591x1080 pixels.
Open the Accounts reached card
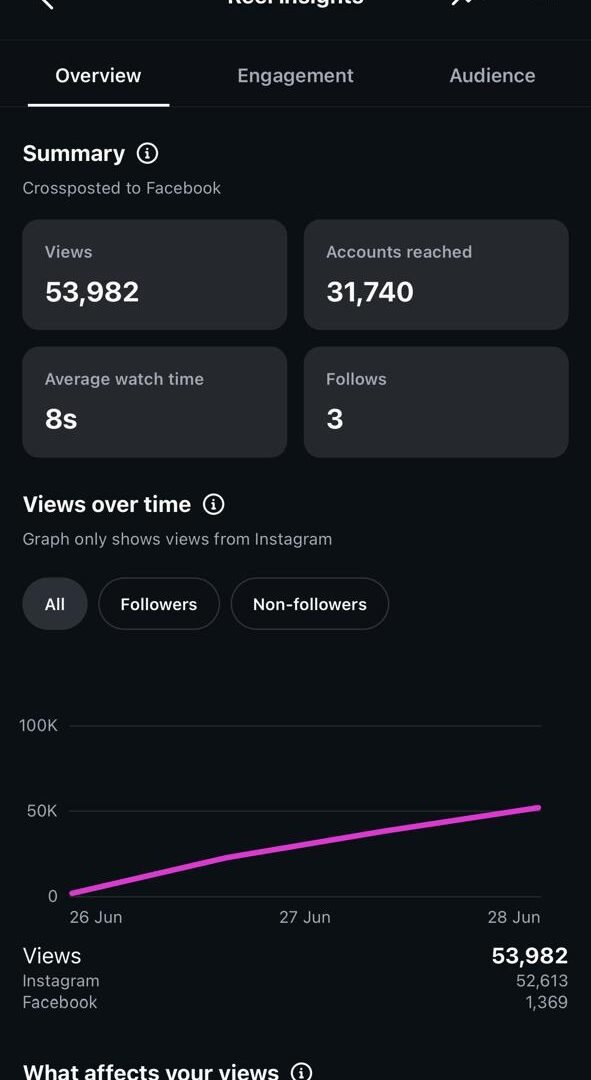click(436, 274)
